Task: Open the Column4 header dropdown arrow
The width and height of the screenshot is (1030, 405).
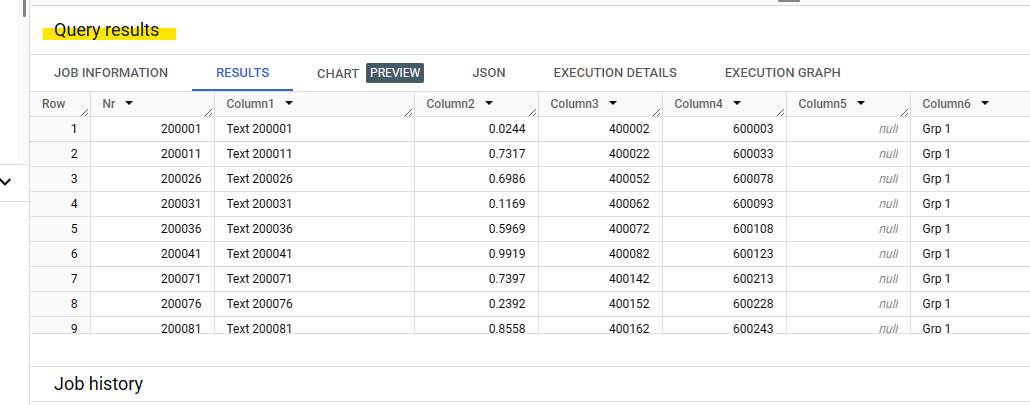Action: (x=736, y=104)
